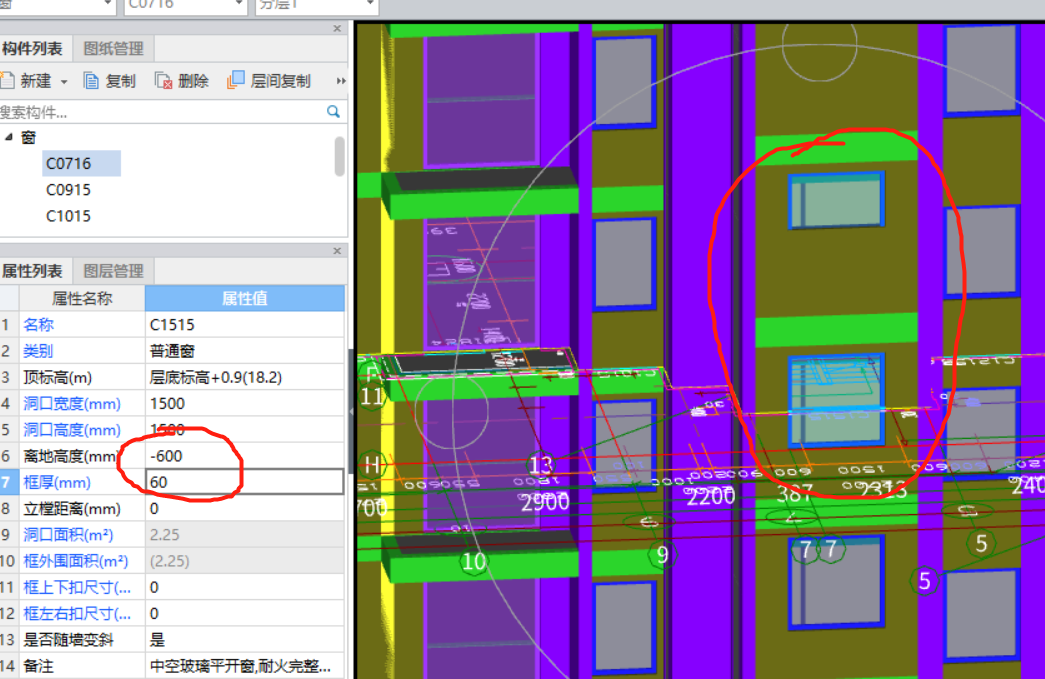Switch to the 属性列表 tab
This screenshot has height=679, width=1045.
click(x=32, y=271)
